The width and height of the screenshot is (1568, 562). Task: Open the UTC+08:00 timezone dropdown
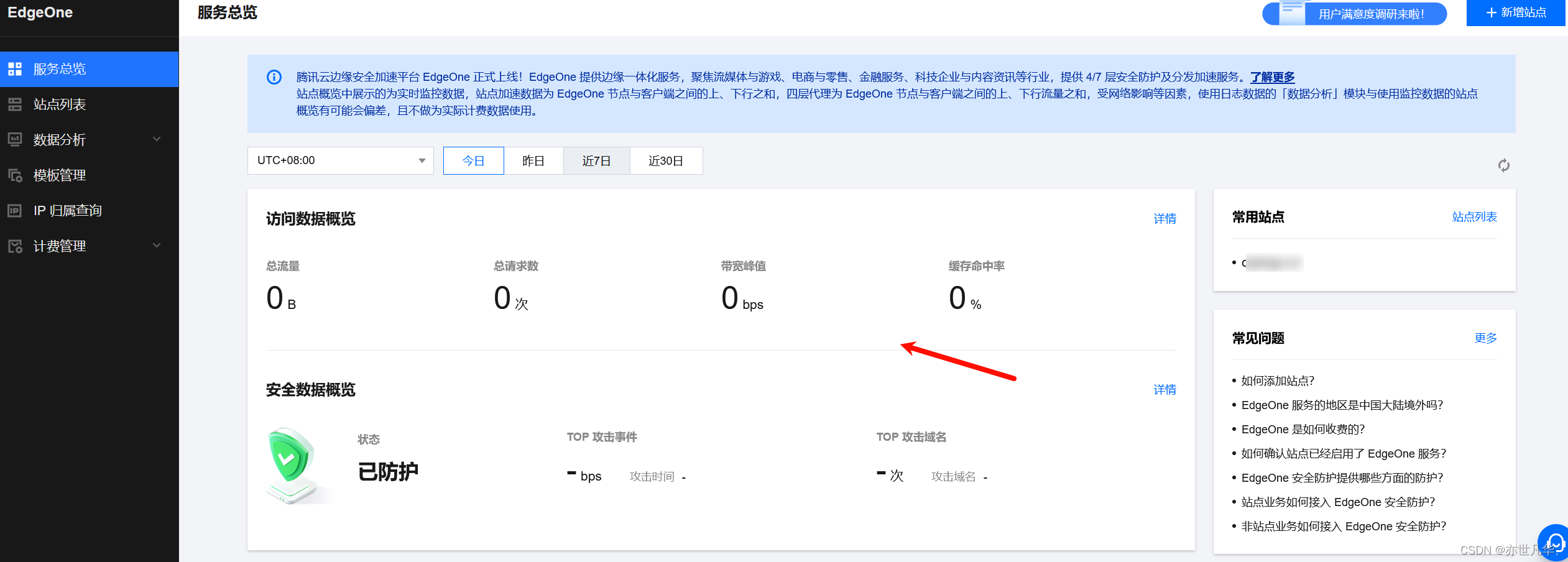pyautogui.click(x=340, y=160)
